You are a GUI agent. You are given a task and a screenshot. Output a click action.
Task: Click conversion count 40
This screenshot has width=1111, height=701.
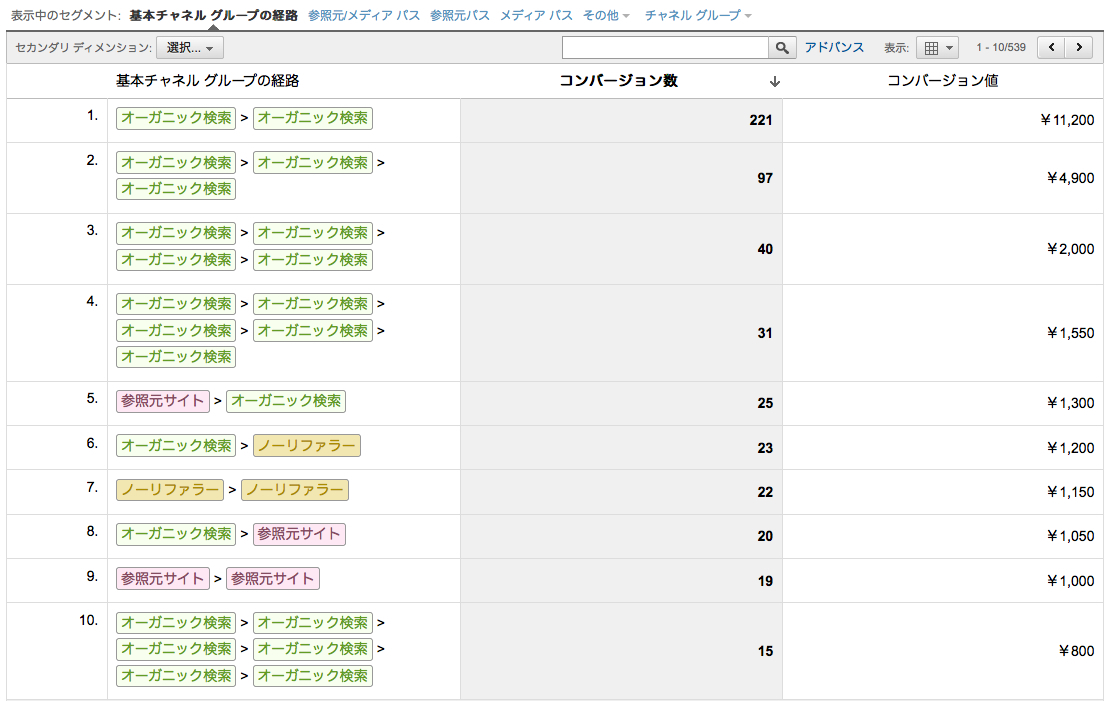pyautogui.click(x=765, y=249)
